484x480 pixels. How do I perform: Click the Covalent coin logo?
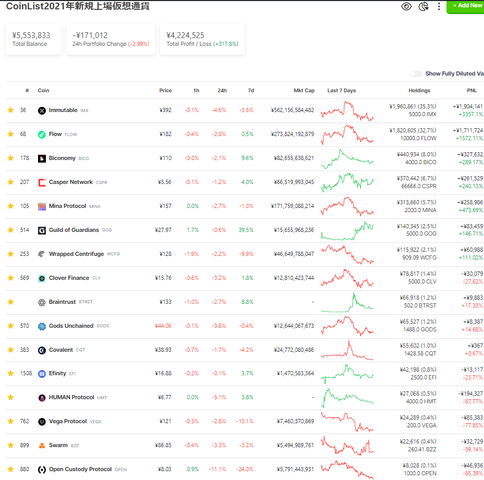point(42,350)
